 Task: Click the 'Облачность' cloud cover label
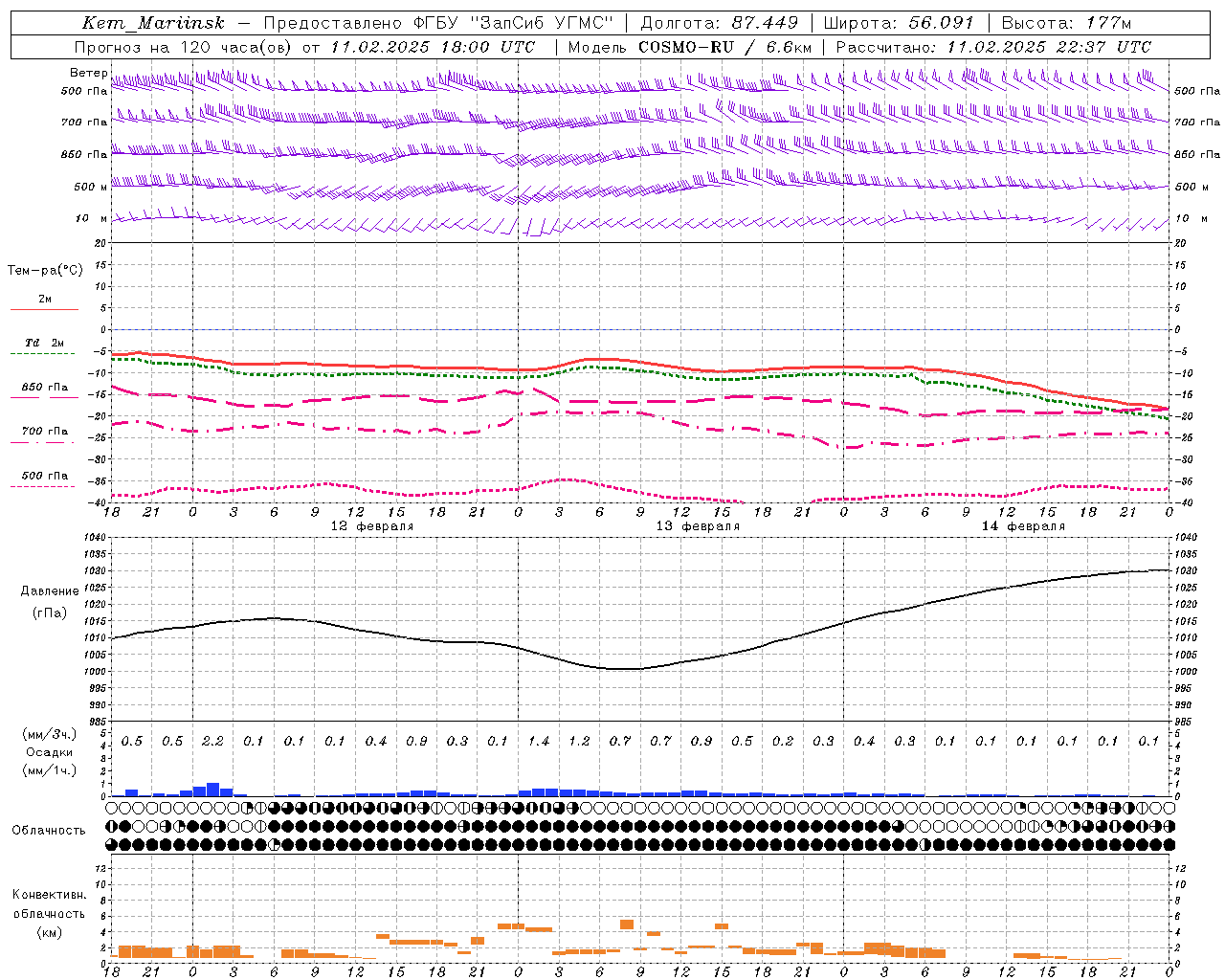click(x=49, y=831)
